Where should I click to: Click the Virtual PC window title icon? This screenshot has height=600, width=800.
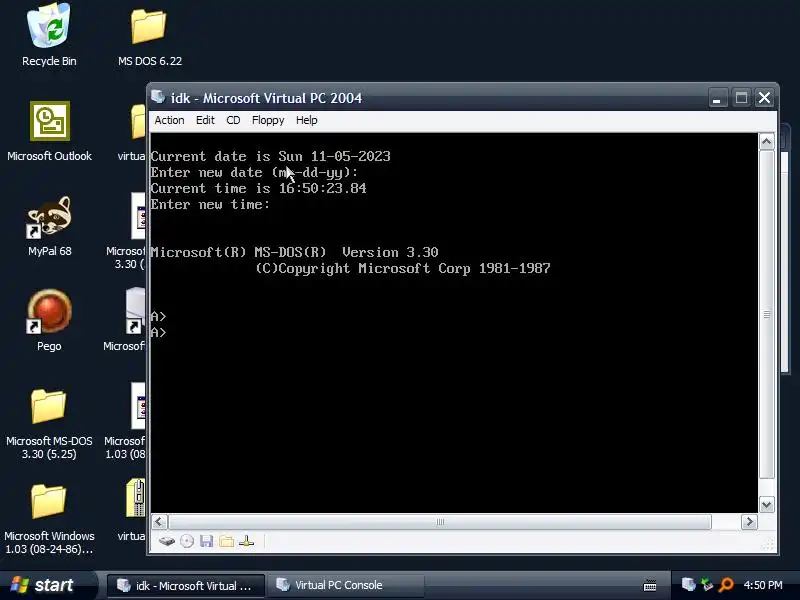pyautogui.click(x=158, y=97)
